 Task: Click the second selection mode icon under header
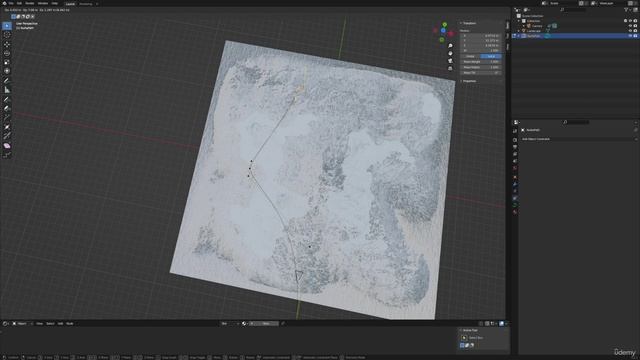pos(18,17)
